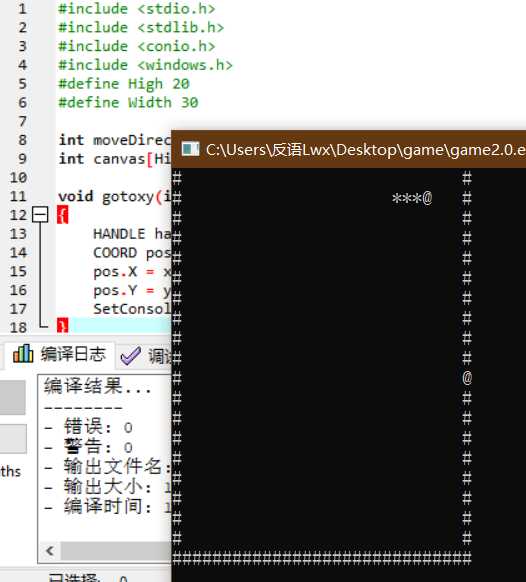The image size is (526, 582).
Task: Click the '***@' snake in the console
Action: (412, 198)
